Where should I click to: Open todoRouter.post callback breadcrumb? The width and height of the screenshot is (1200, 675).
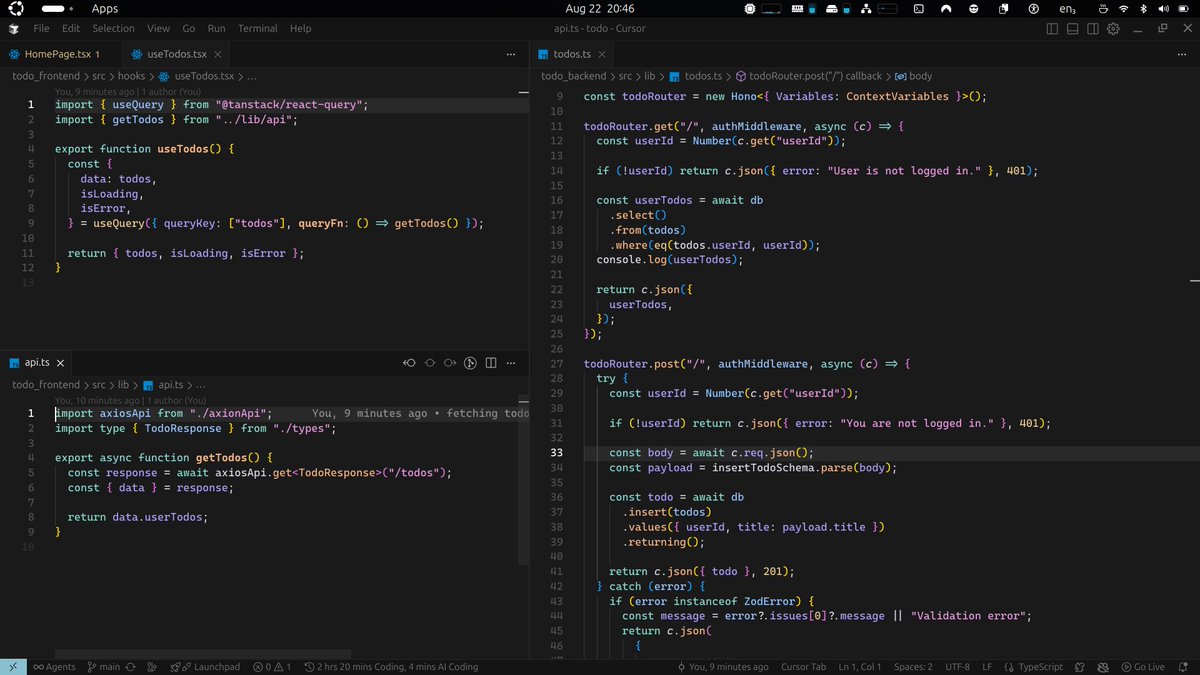pos(809,76)
